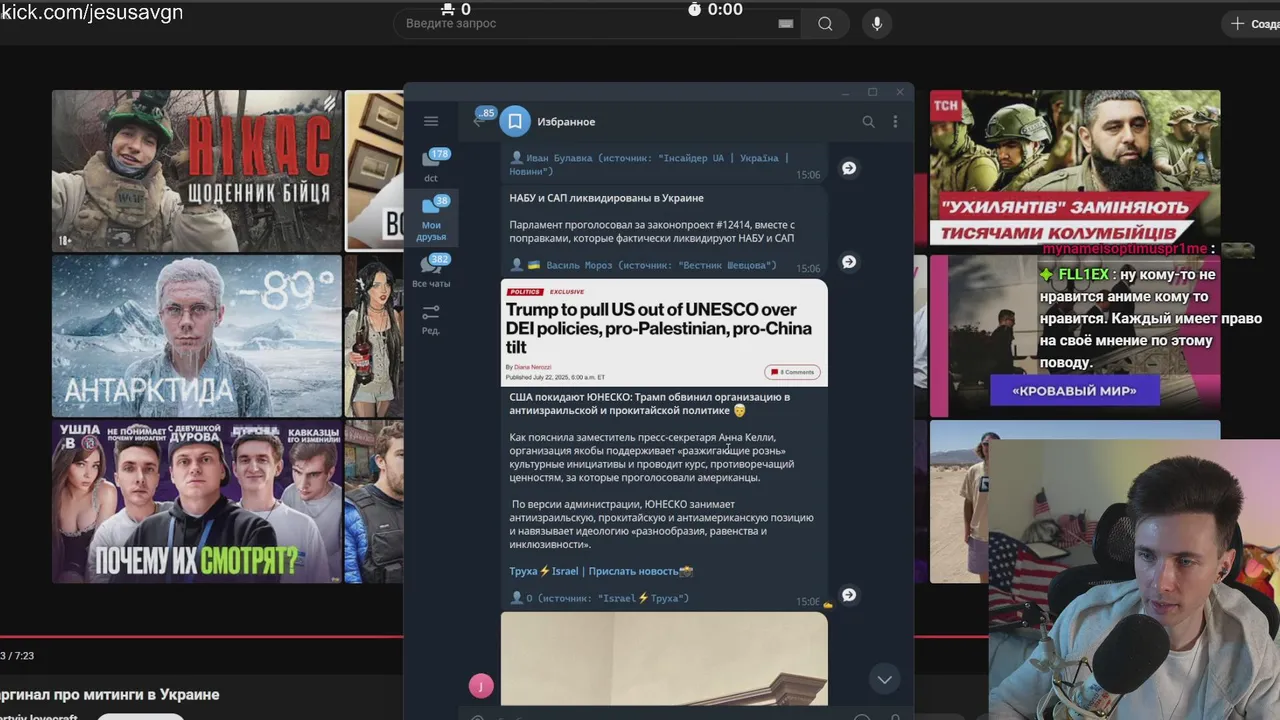Screen dimensions: 1280x720
Task: Forward the Иван Булавка message
Action: click(x=849, y=168)
